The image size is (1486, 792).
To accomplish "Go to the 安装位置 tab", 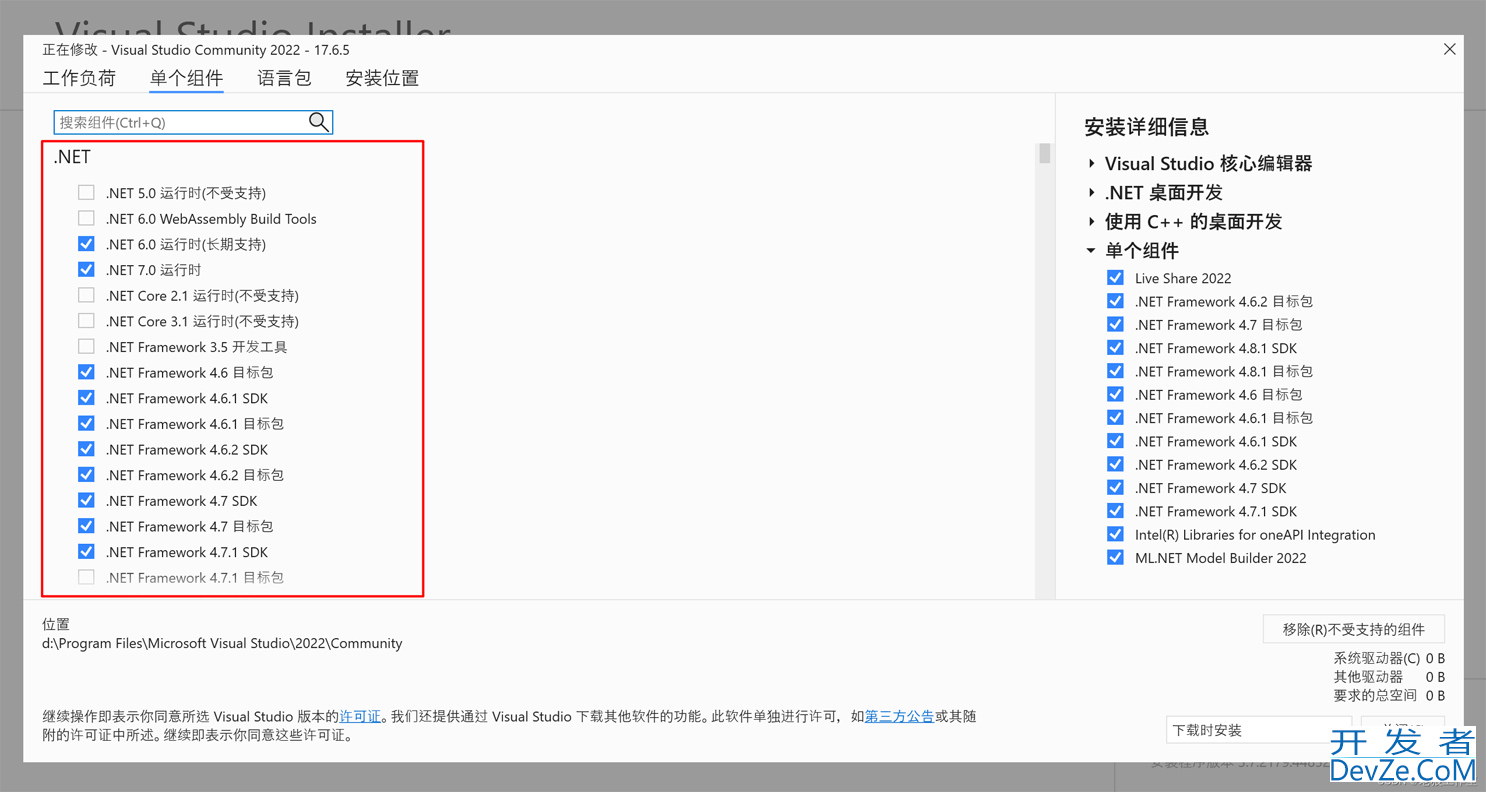I will pyautogui.click(x=382, y=78).
